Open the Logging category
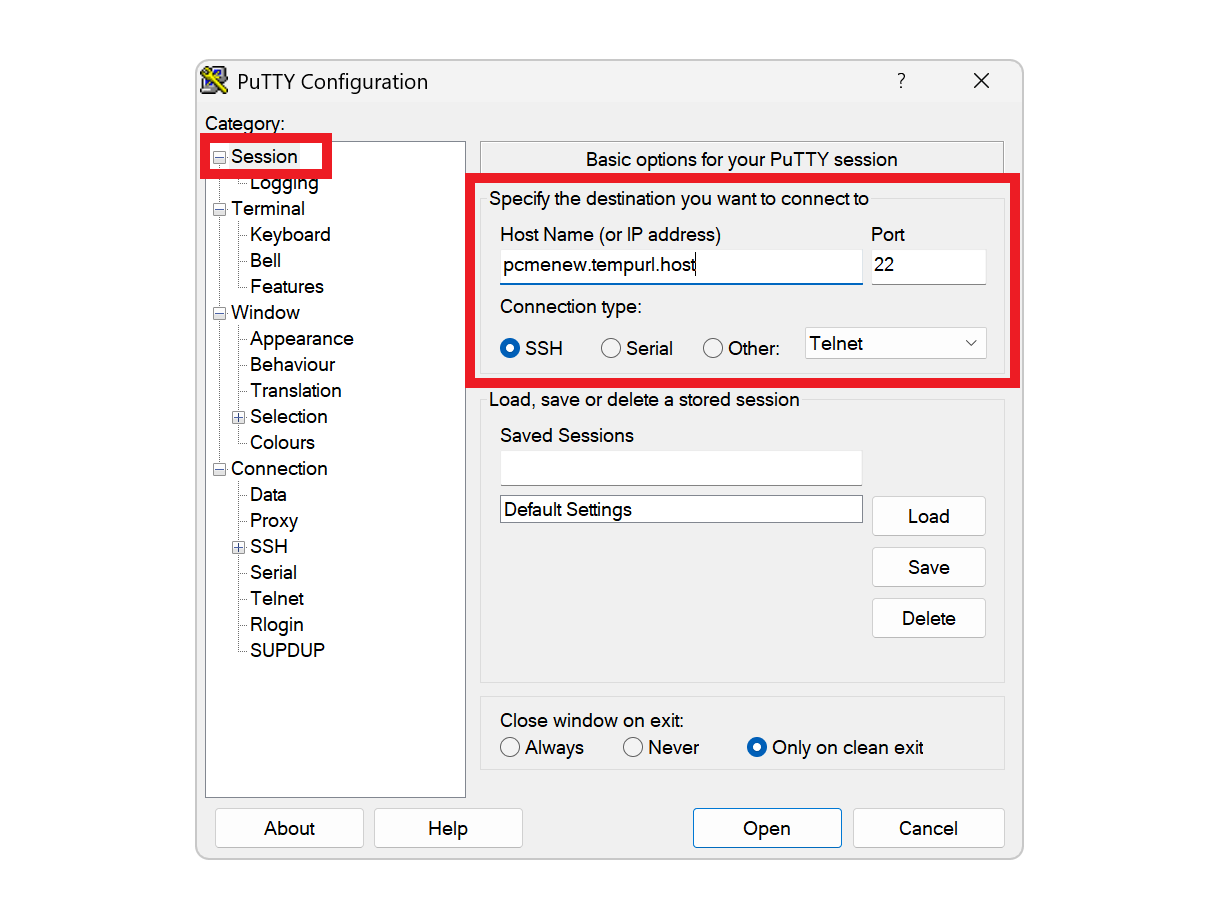The width and height of the screenshot is (1220, 918). [x=284, y=182]
